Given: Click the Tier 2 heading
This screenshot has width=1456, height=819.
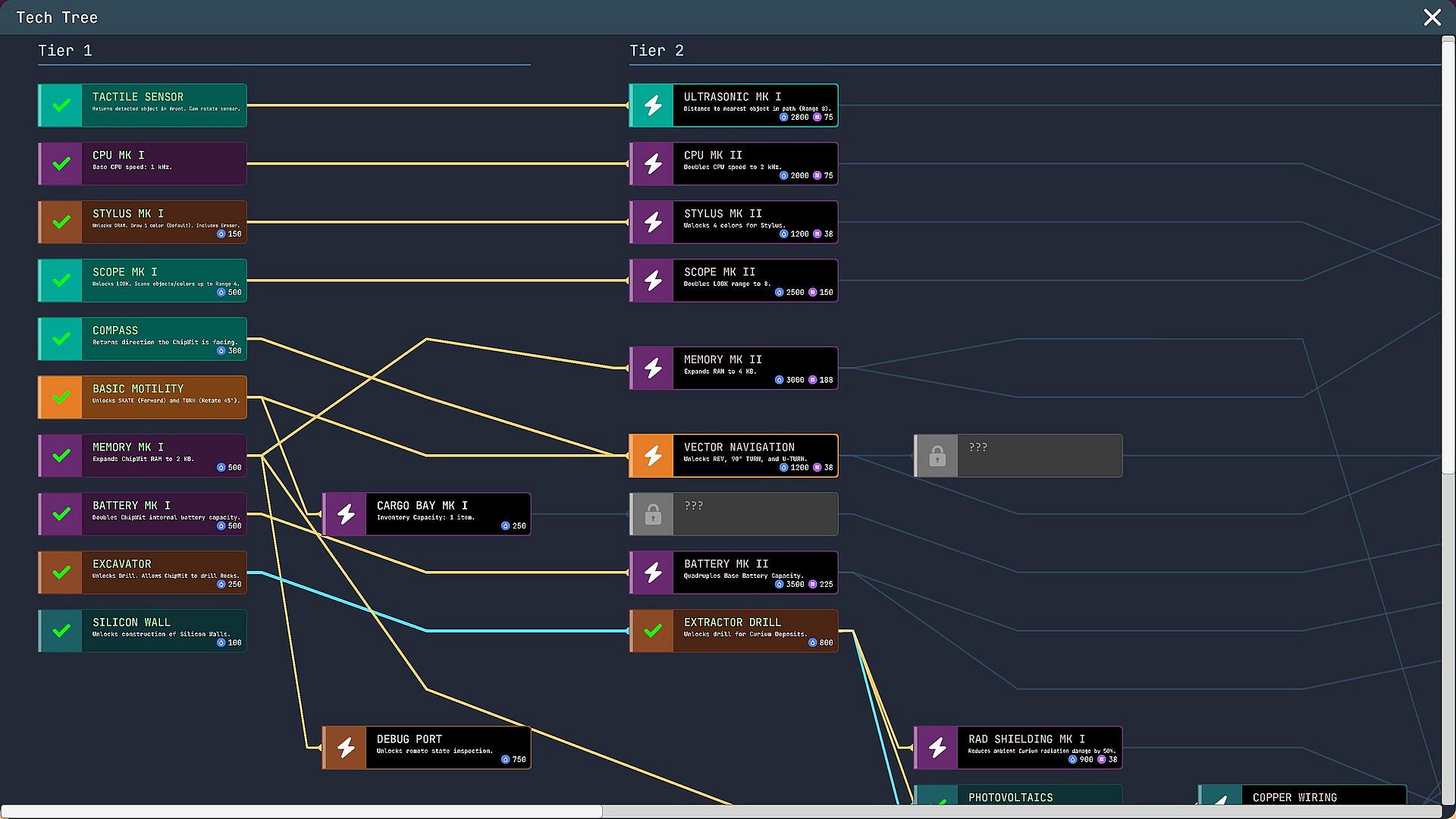Looking at the screenshot, I should pos(657,50).
